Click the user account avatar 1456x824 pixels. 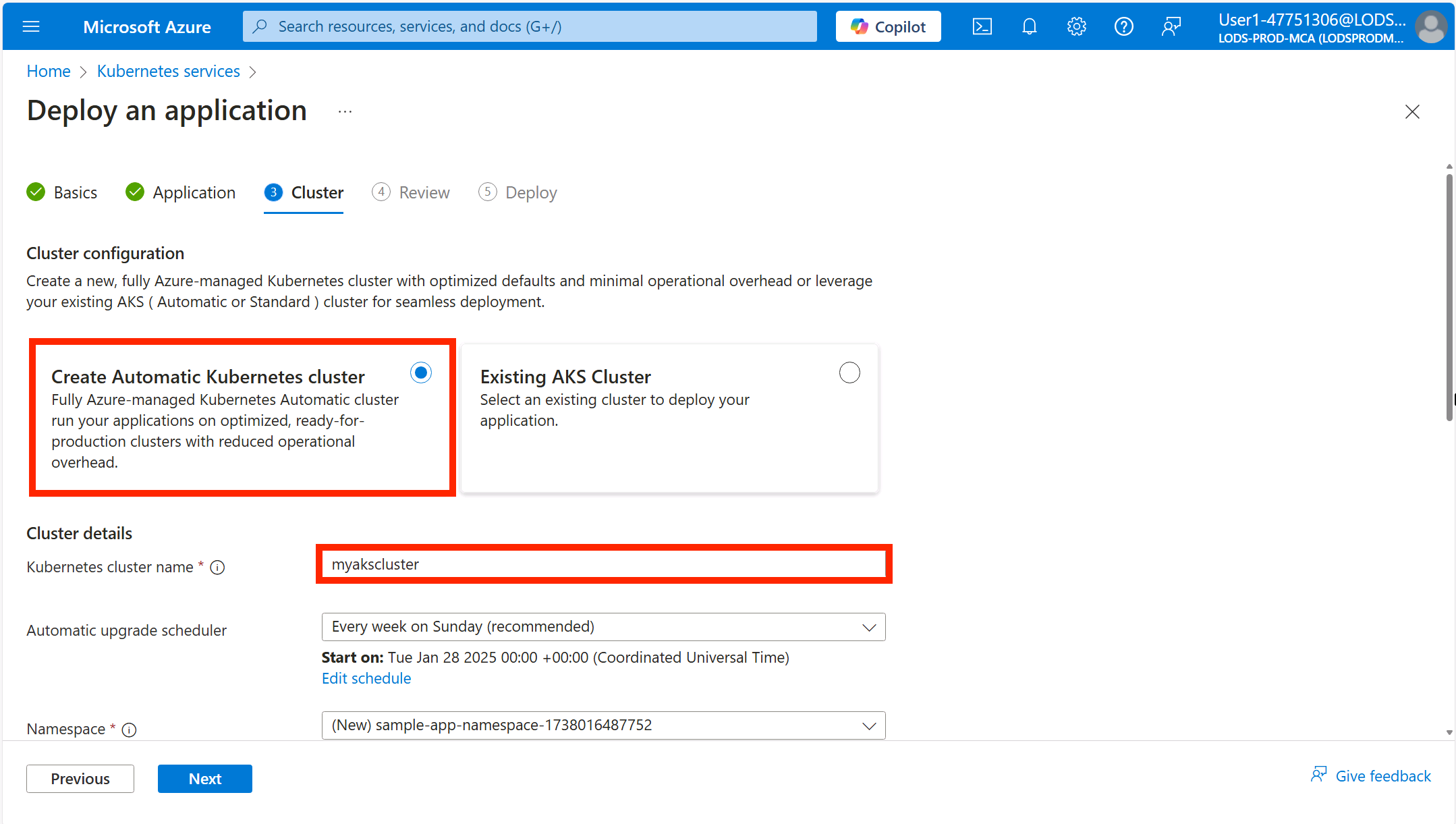pos(1430,27)
